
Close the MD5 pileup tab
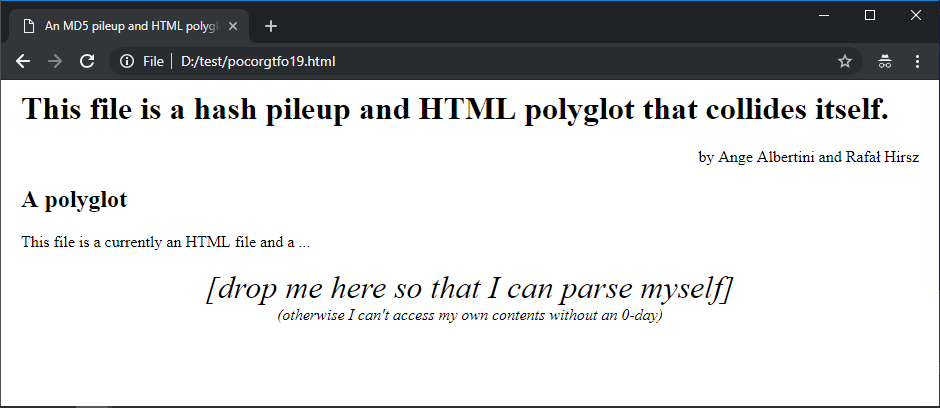(232, 26)
